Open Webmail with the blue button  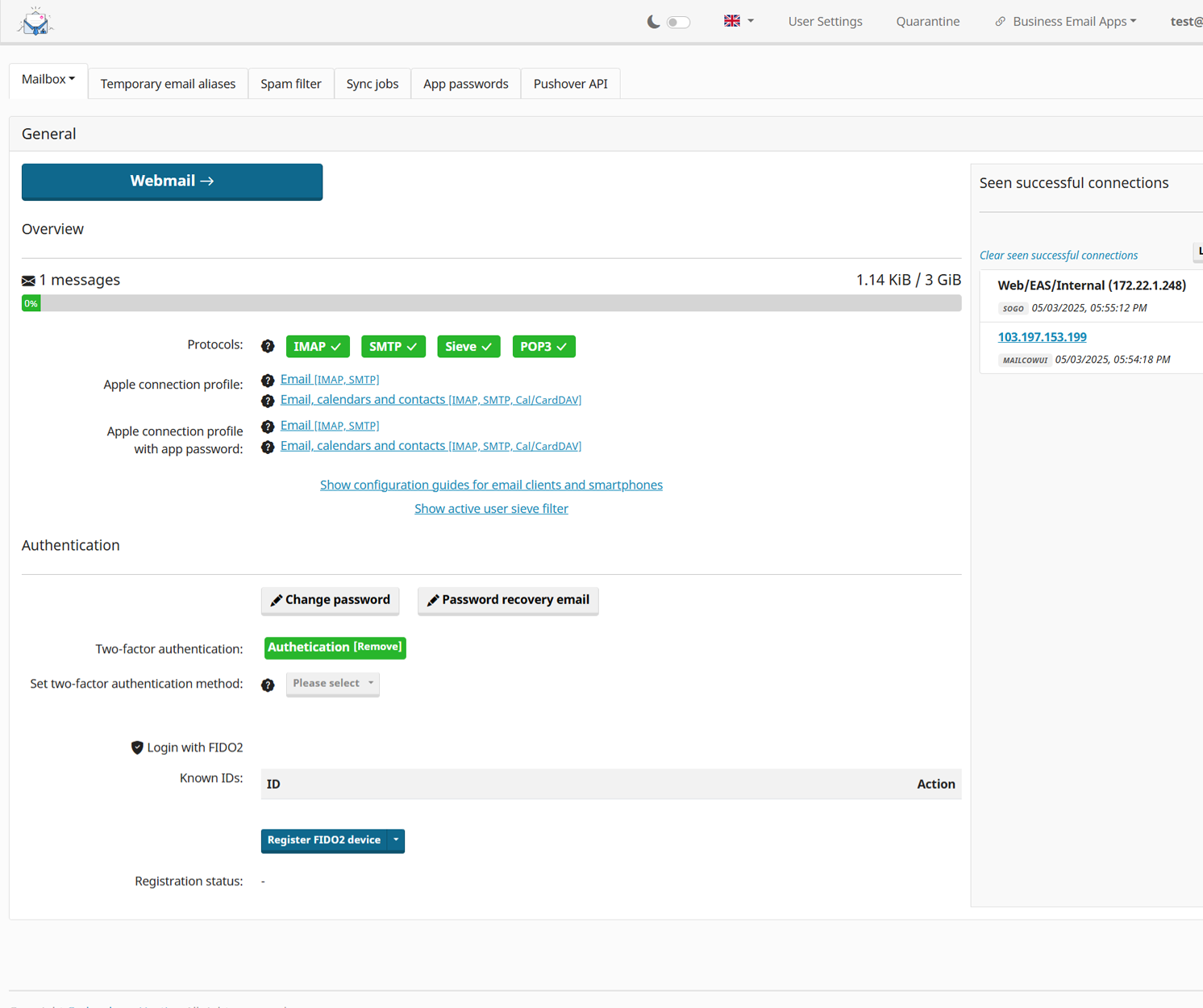172,181
